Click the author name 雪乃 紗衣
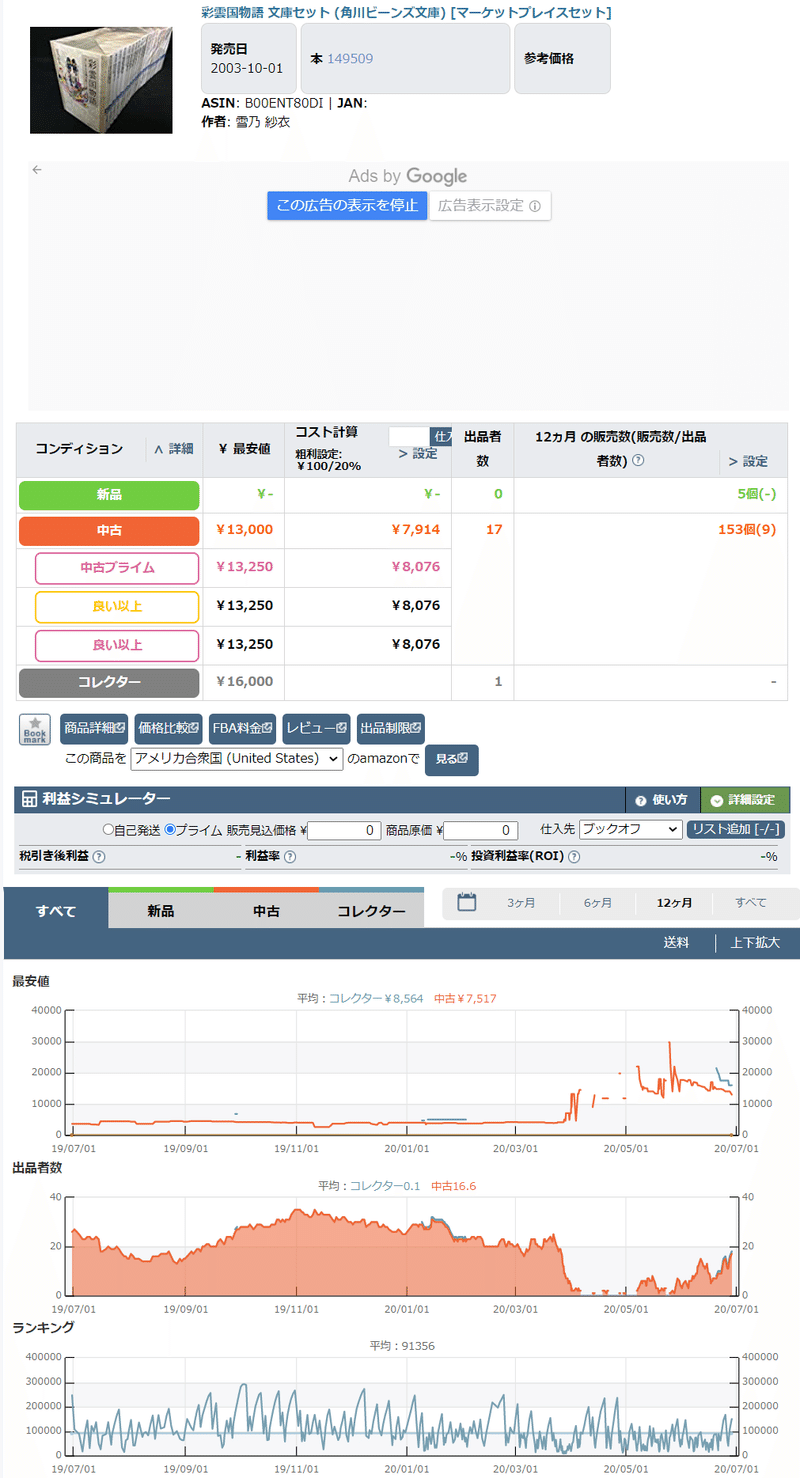This screenshot has width=800, height=1478. coord(263,121)
